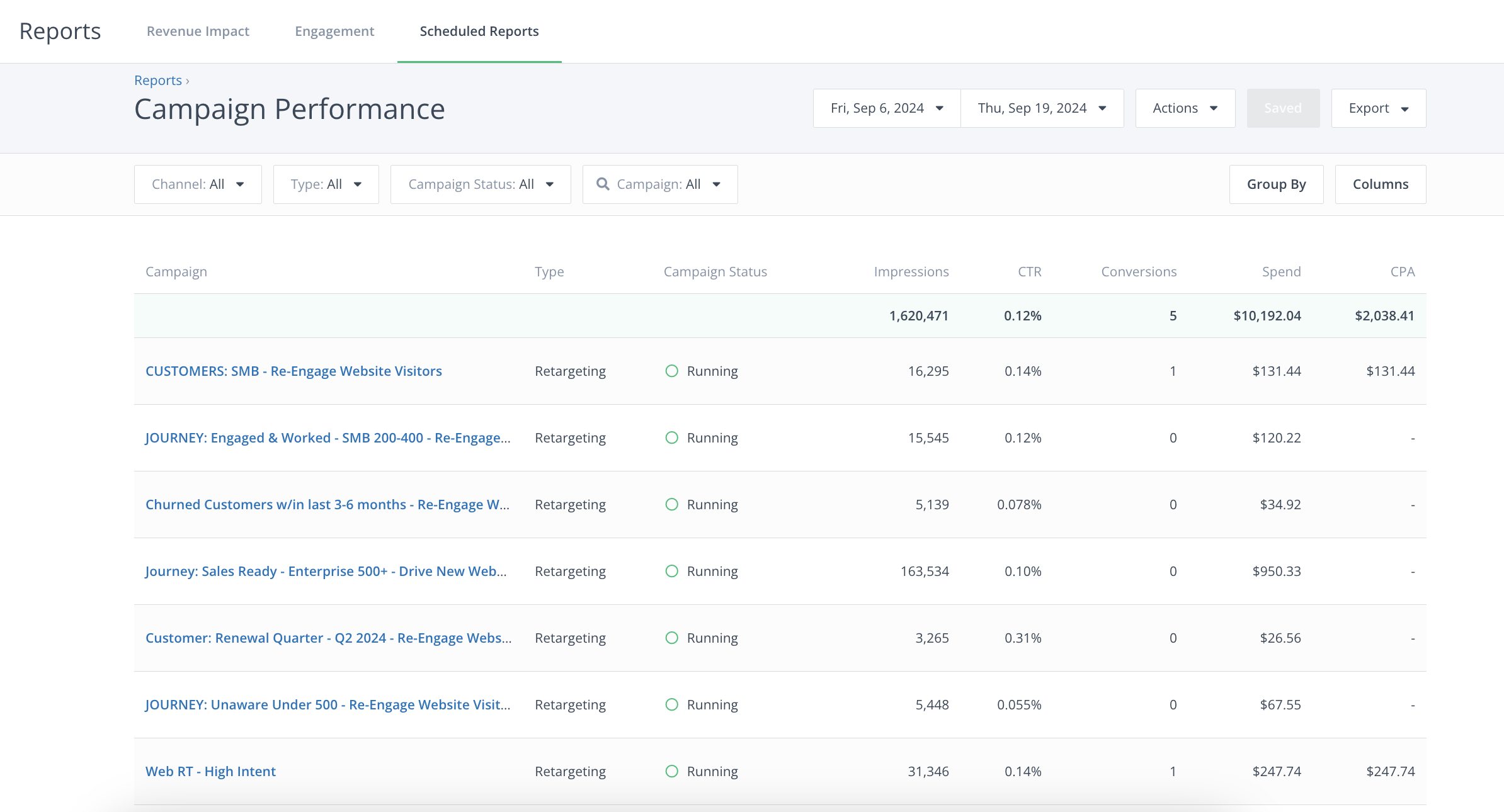Image resolution: width=1504 pixels, height=812 pixels.
Task: Open the Actions menu
Action: click(x=1185, y=108)
